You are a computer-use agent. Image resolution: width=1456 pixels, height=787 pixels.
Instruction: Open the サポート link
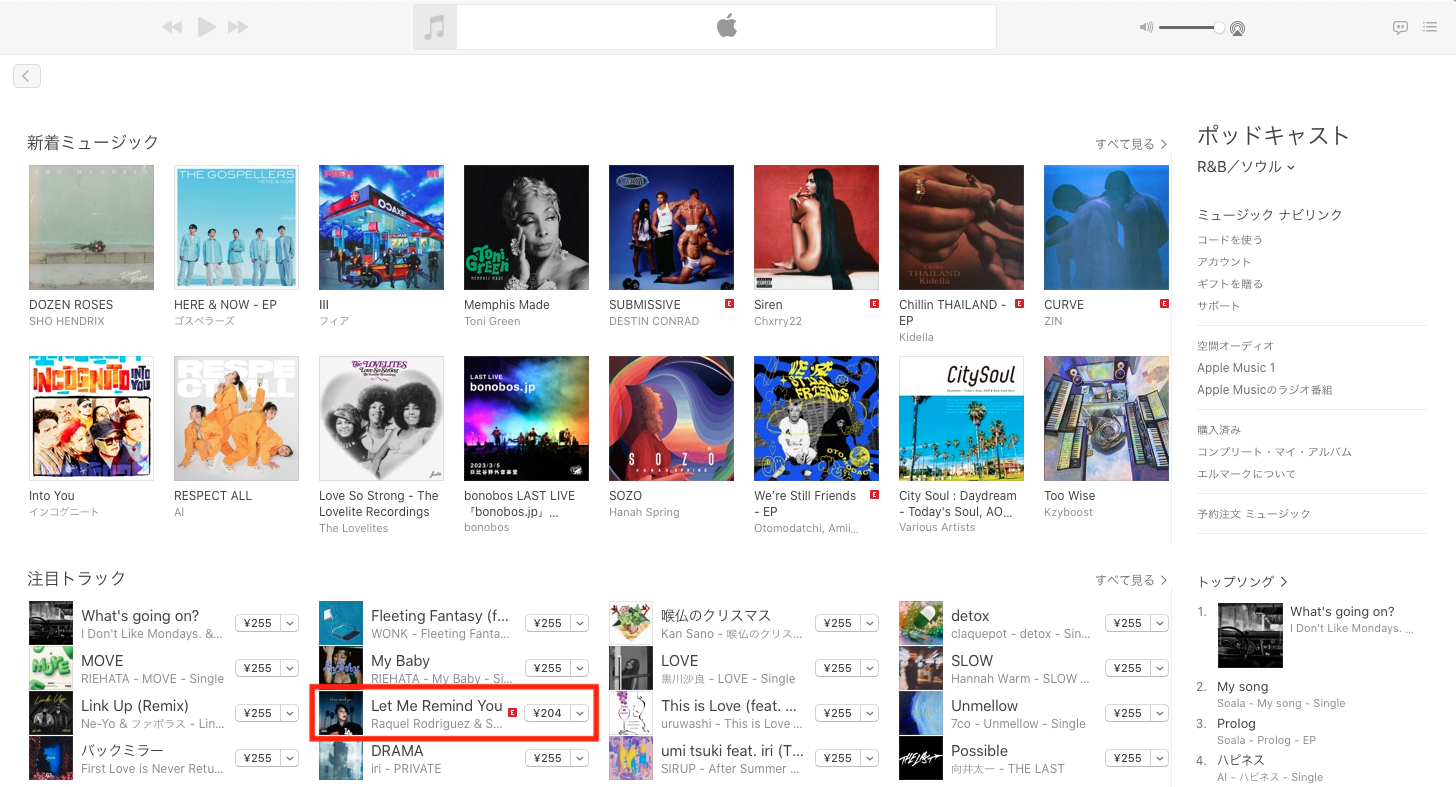tap(1218, 306)
